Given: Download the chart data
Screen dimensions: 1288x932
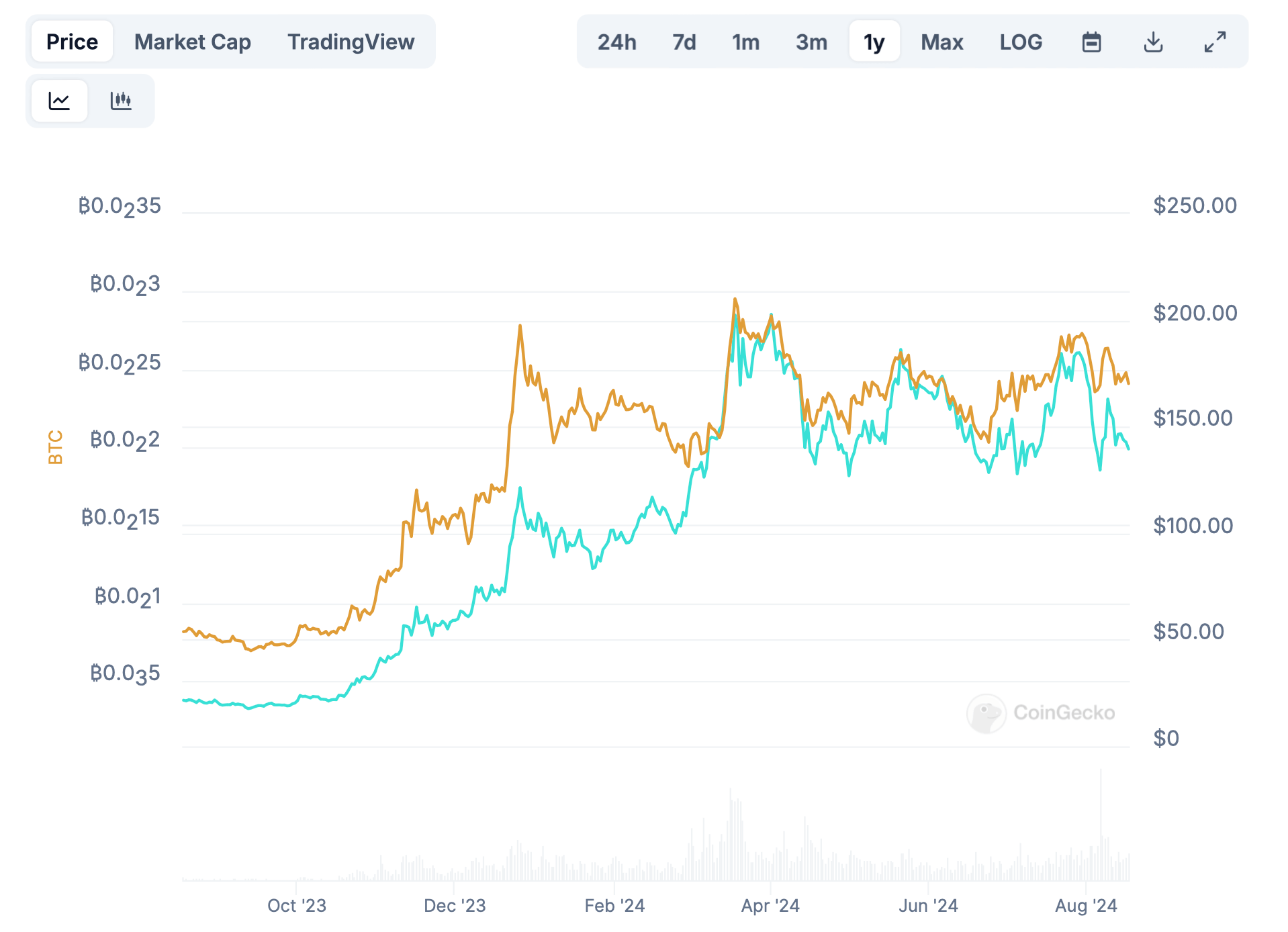Looking at the screenshot, I should [x=1153, y=42].
